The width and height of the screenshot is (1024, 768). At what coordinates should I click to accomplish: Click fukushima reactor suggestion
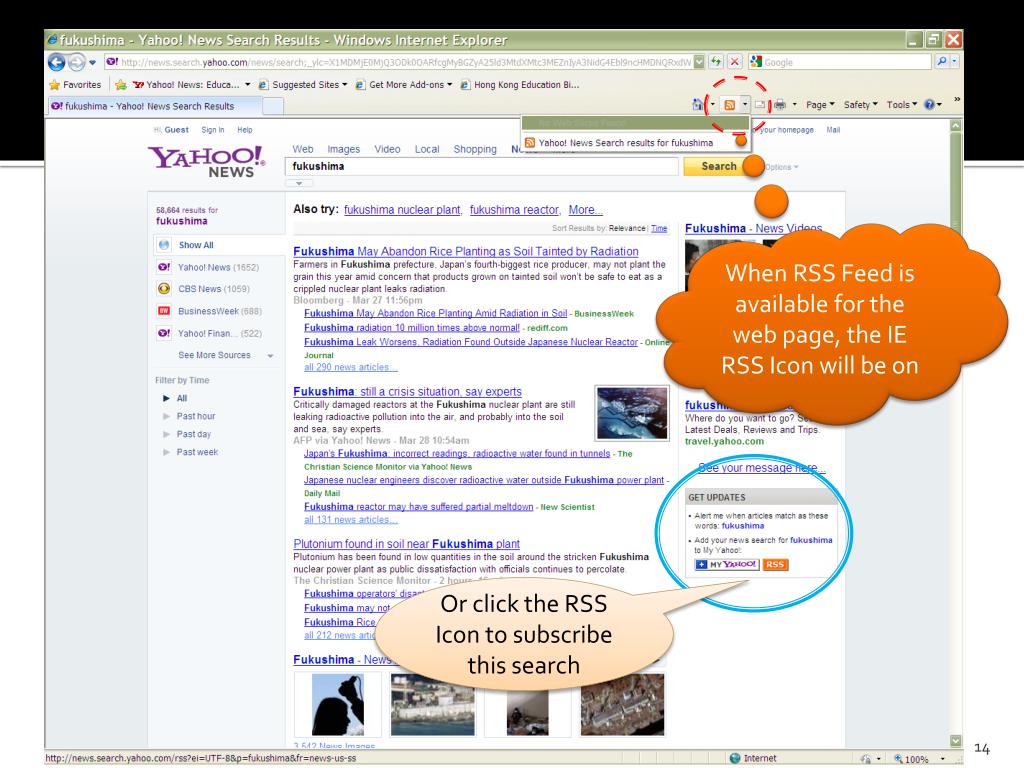click(x=514, y=210)
